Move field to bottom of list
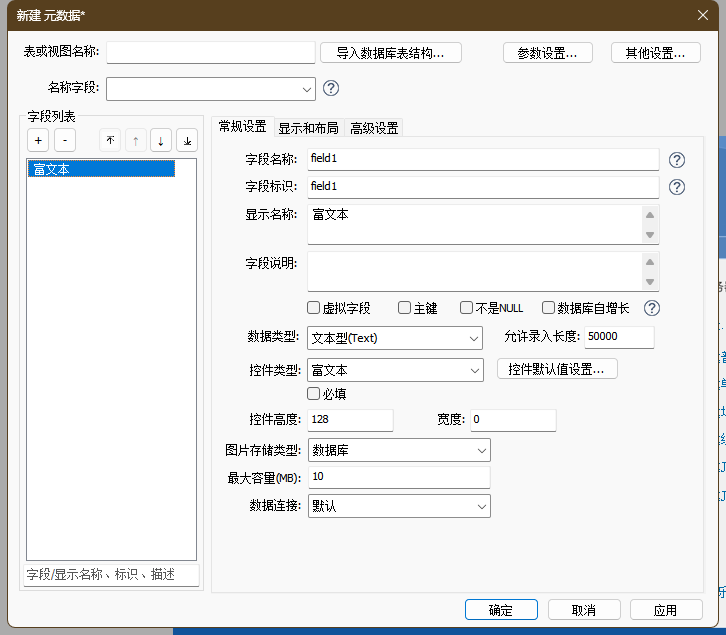This screenshot has height=635, width=726. [x=187, y=141]
